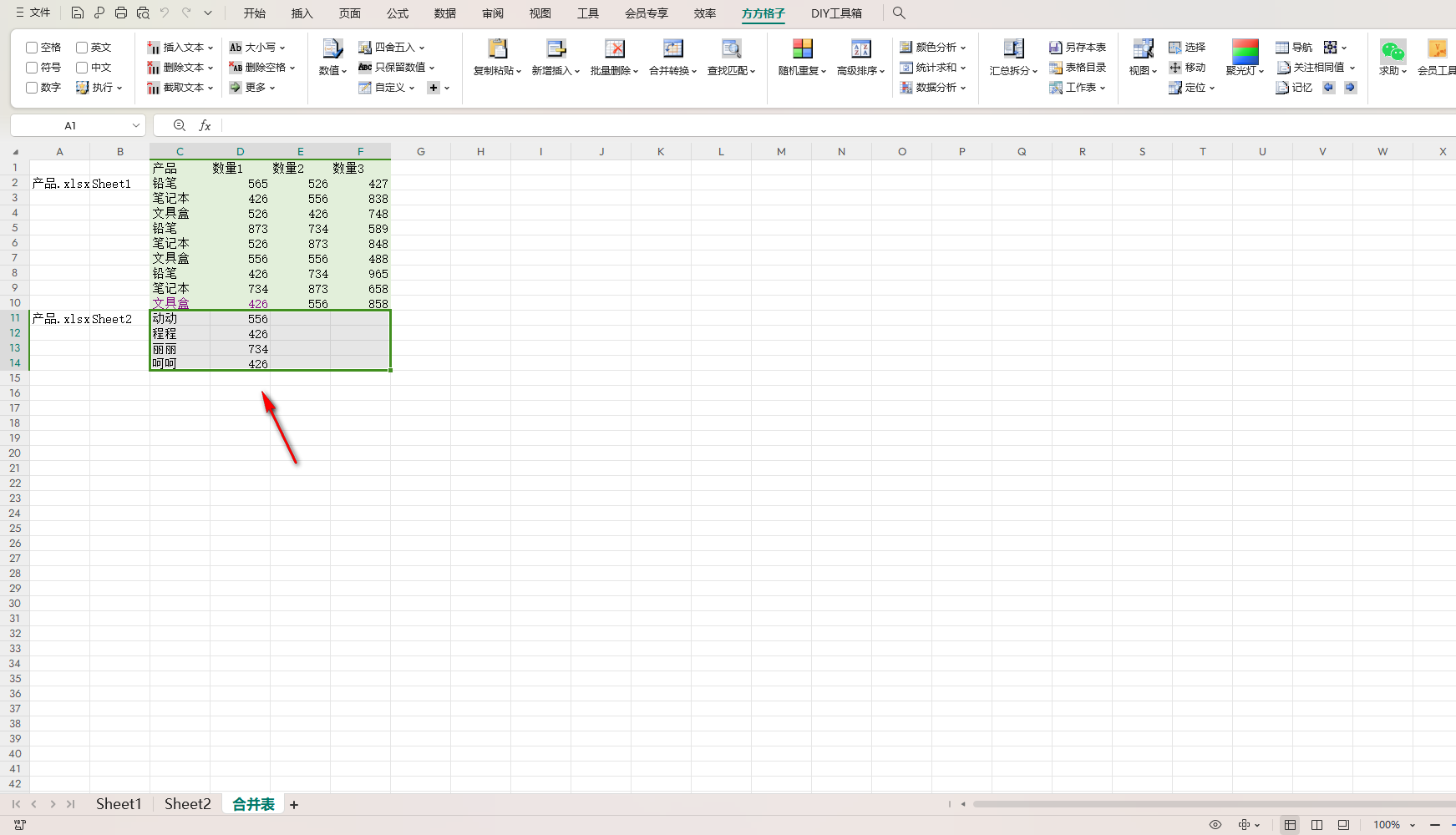1456x835 pixels.
Task: Open the 合并转换 merge convert tool
Action: click(x=672, y=49)
